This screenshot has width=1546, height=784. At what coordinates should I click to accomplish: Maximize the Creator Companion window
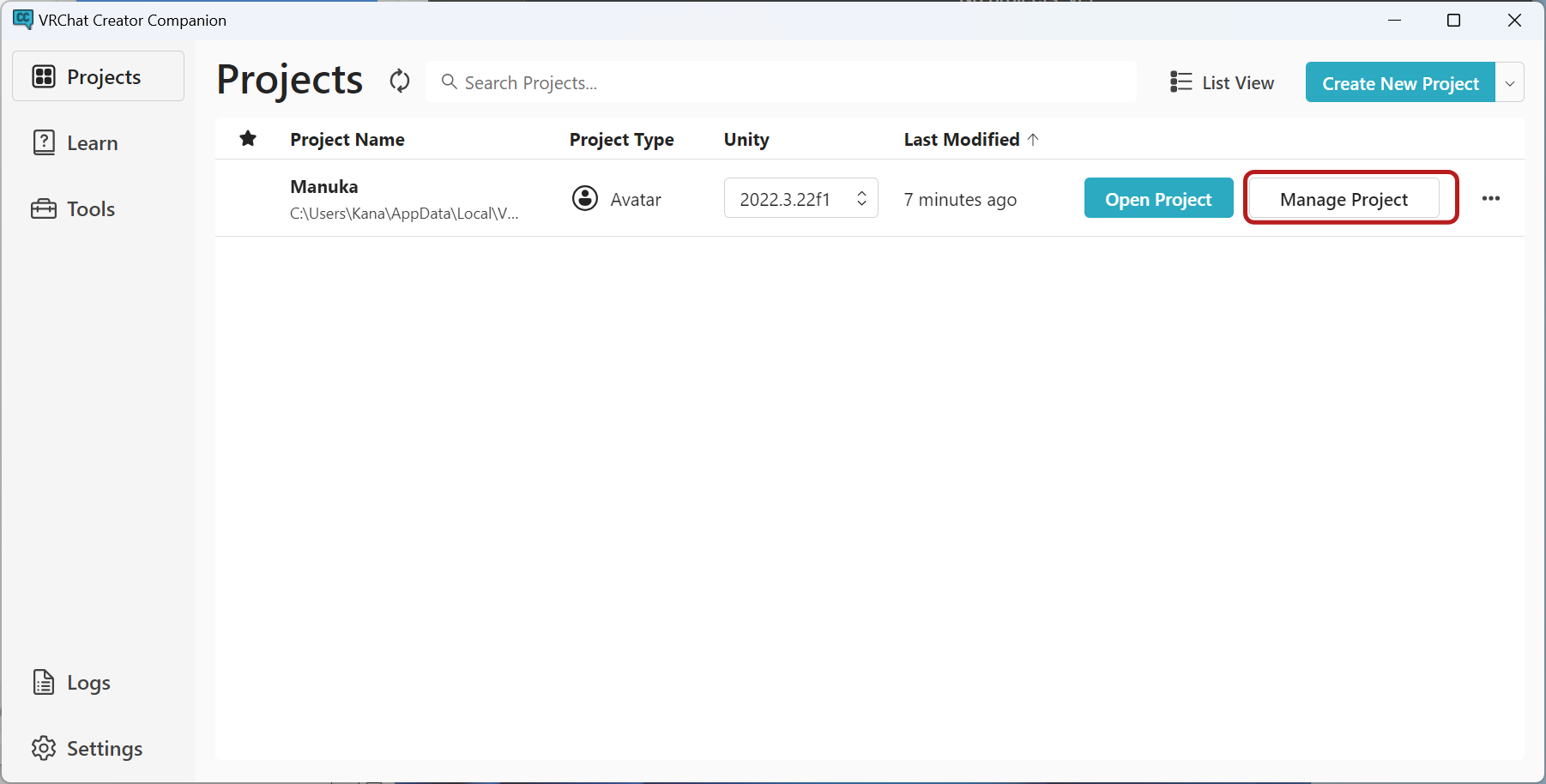tap(1453, 20)
